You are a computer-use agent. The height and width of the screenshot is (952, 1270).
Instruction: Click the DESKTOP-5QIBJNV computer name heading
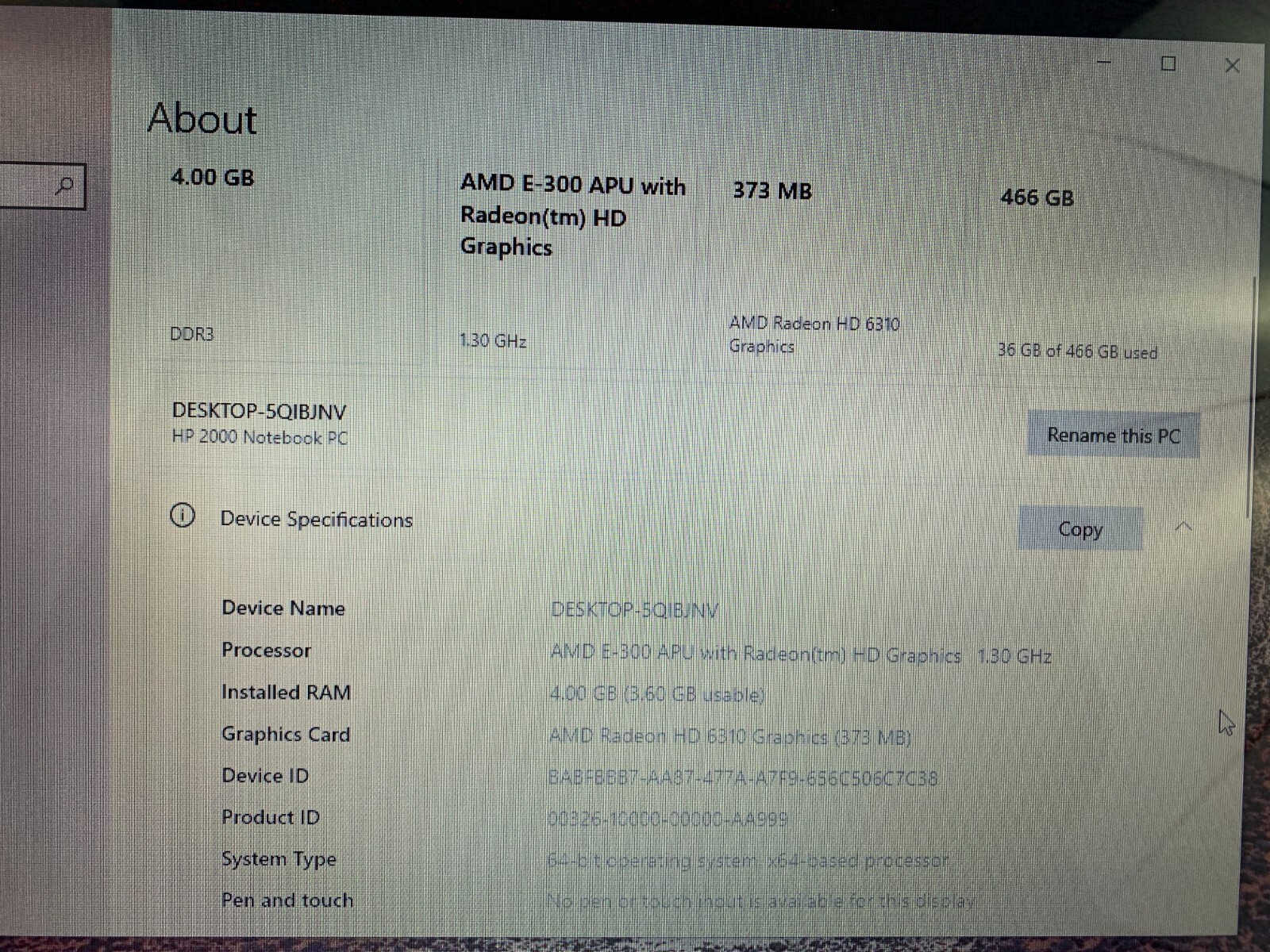(259, 411)
